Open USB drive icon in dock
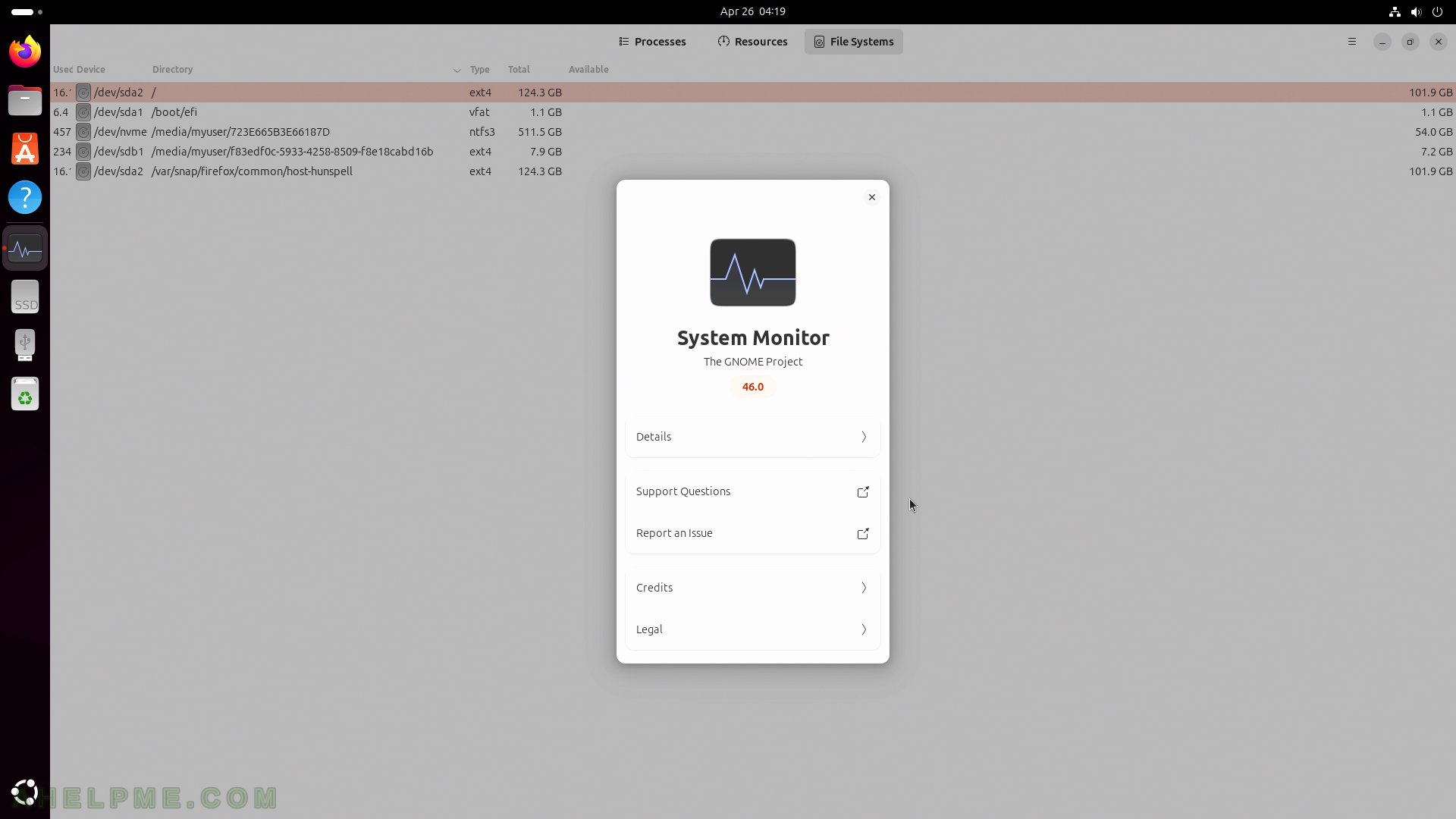 coord(25,345)
